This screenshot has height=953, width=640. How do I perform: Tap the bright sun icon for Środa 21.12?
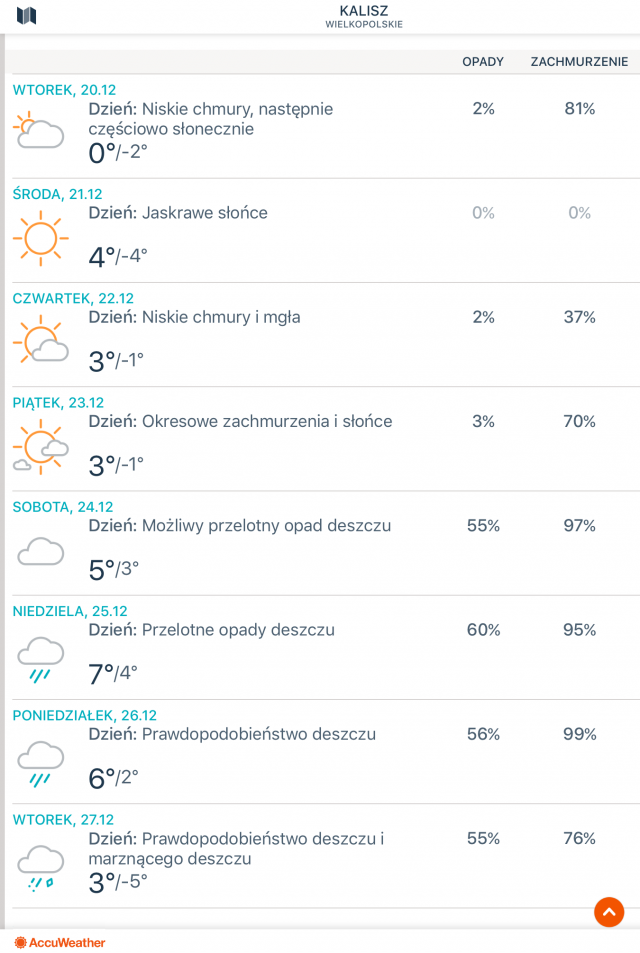(41, 238)
